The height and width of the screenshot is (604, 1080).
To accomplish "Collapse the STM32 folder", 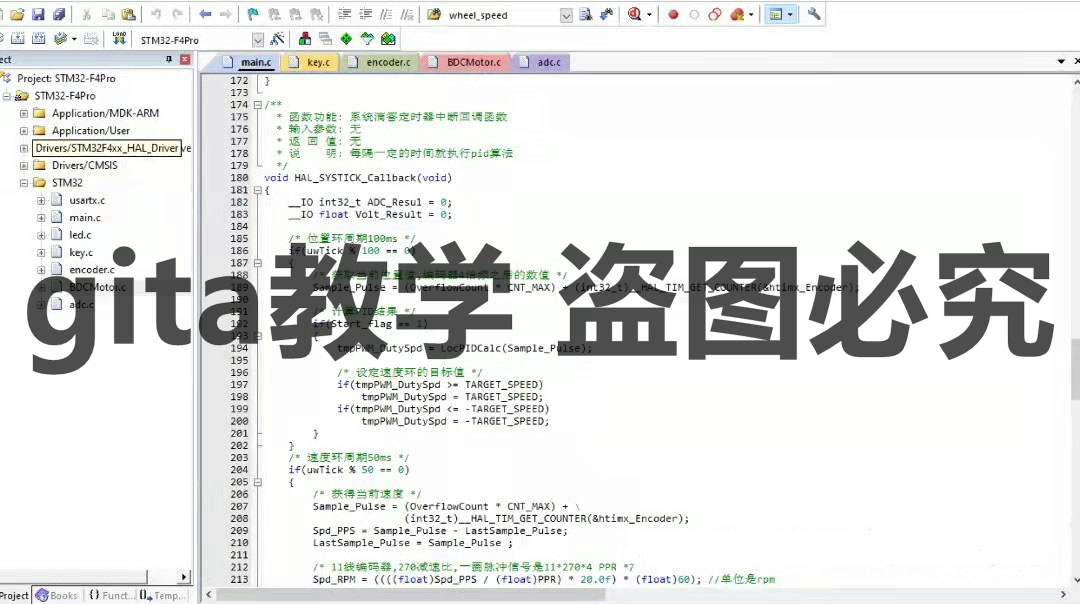I will pos(24,183).
